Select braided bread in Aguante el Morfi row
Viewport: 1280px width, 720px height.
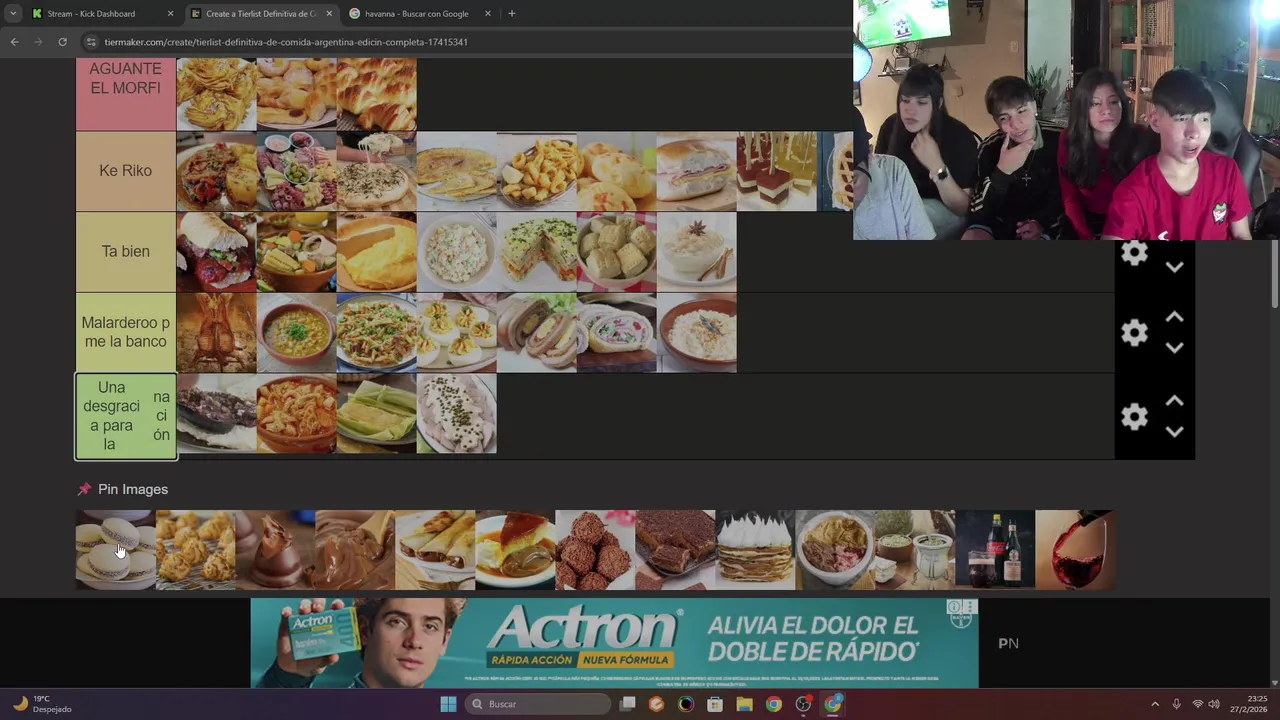(377, 94)
